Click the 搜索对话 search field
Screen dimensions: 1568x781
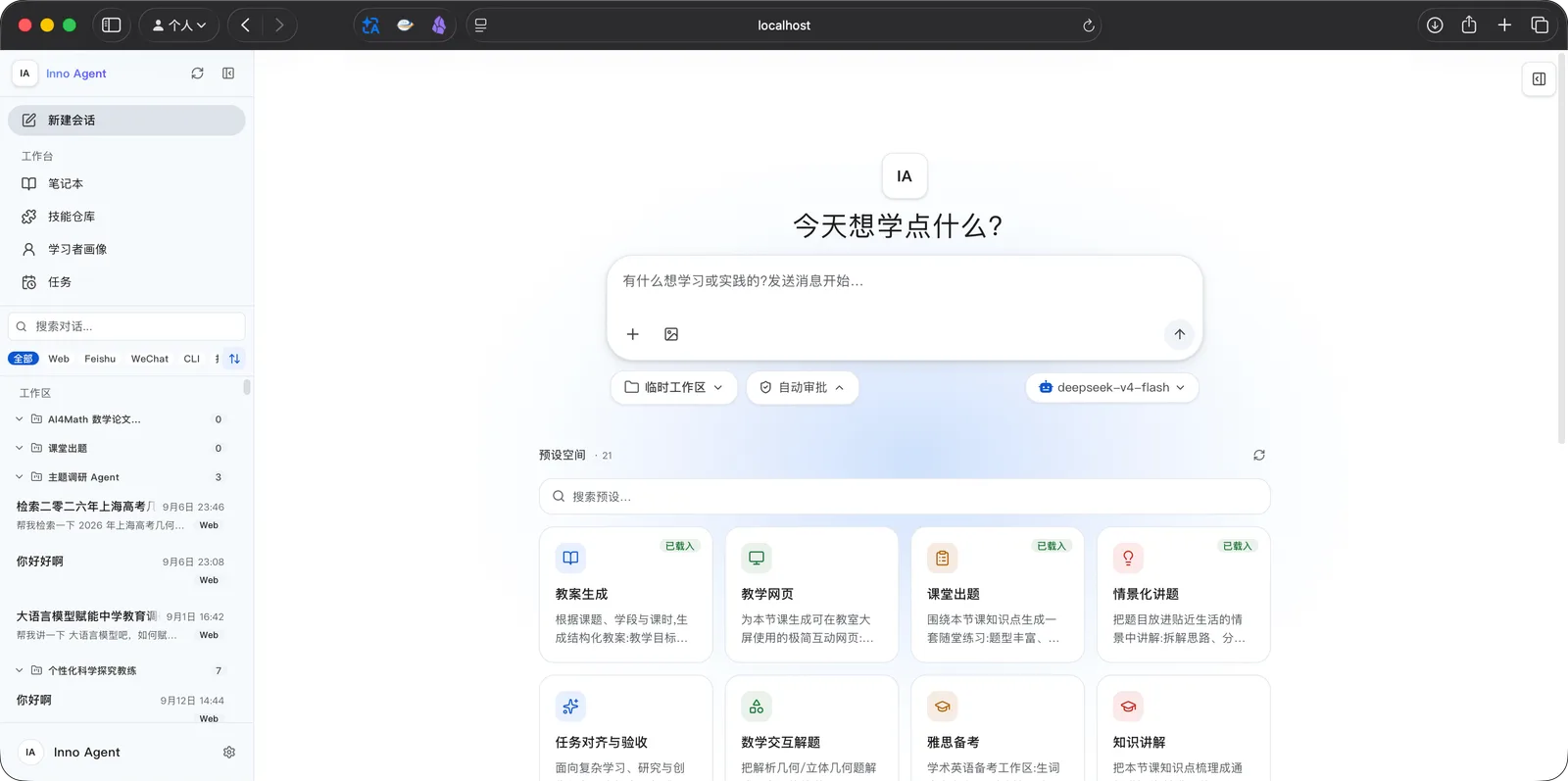click(126, 326)
